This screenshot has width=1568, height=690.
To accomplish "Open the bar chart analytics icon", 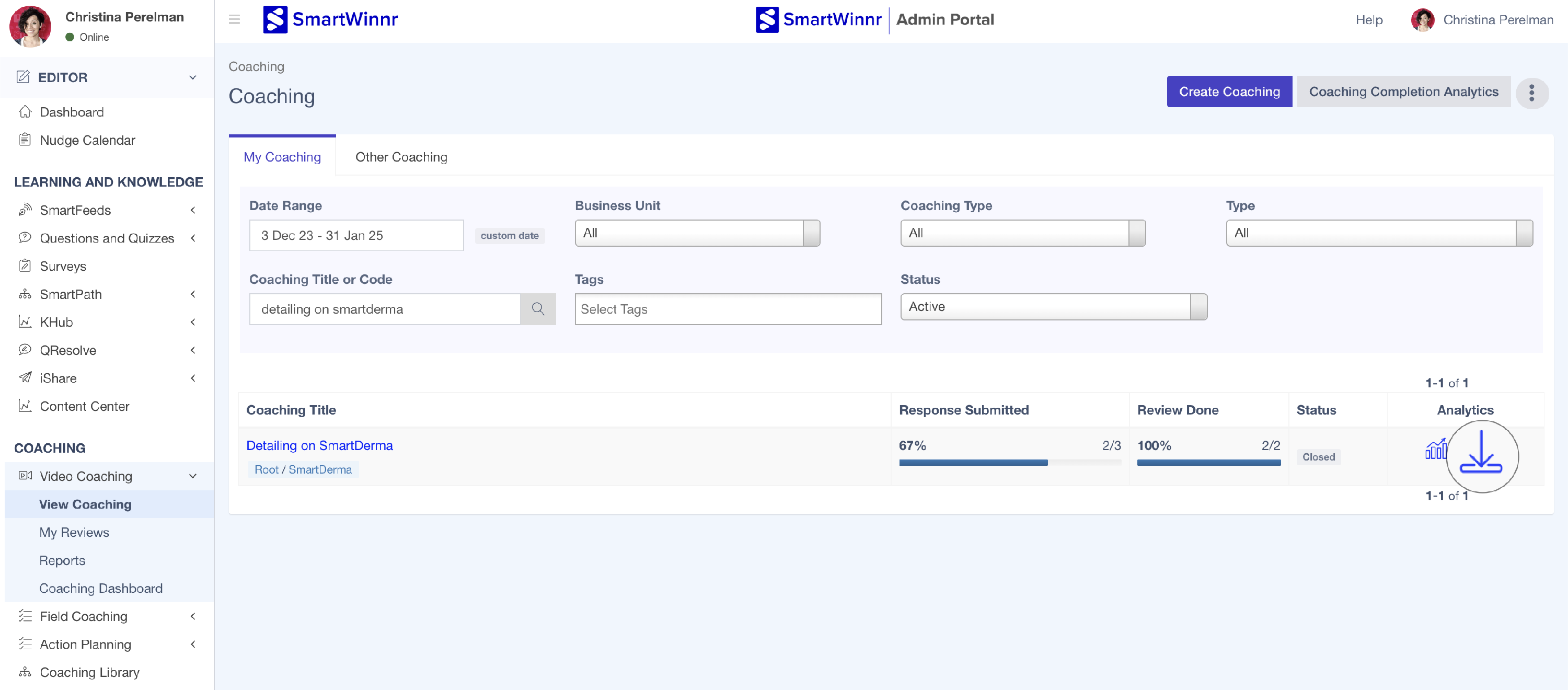I will [1435, 450].
